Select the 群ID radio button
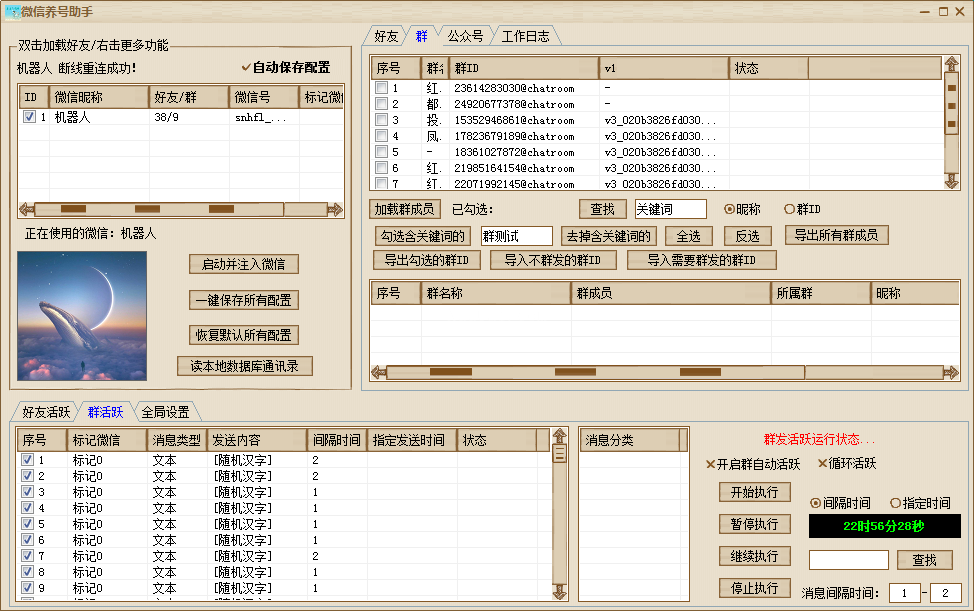This screenshot has height=611, width=974. [x=789, y=209]
